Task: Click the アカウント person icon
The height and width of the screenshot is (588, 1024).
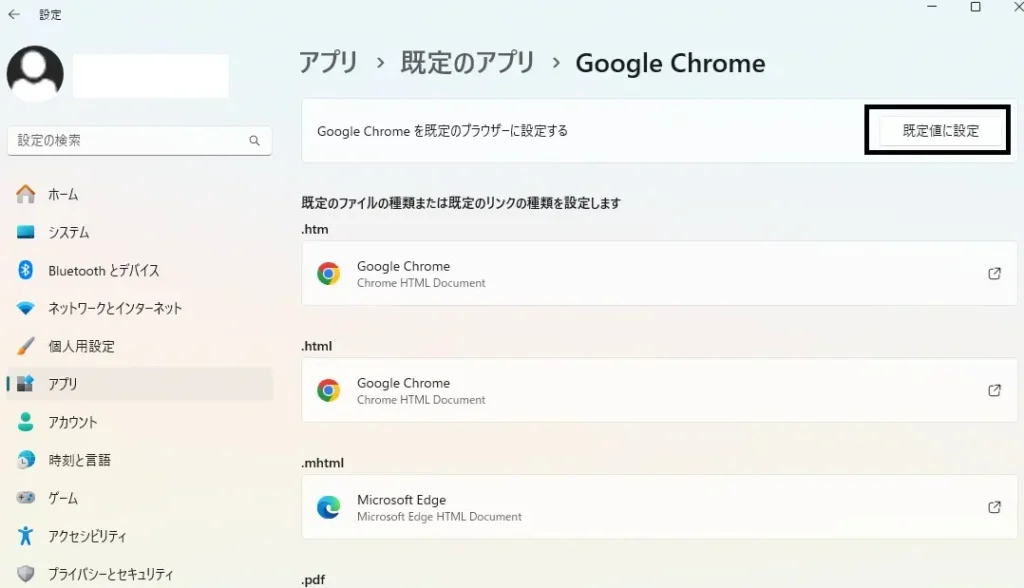Action: [25, 421]
